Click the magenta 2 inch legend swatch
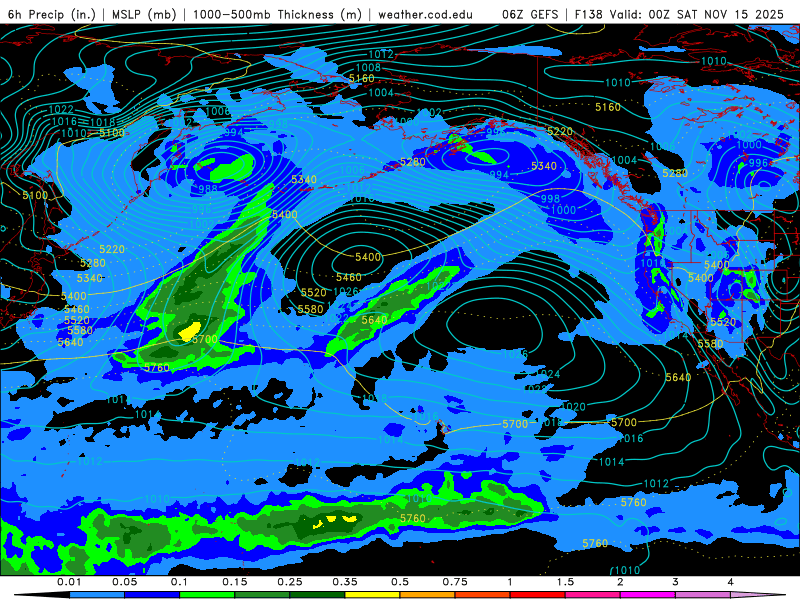800x600 pixels. point(648,595)
